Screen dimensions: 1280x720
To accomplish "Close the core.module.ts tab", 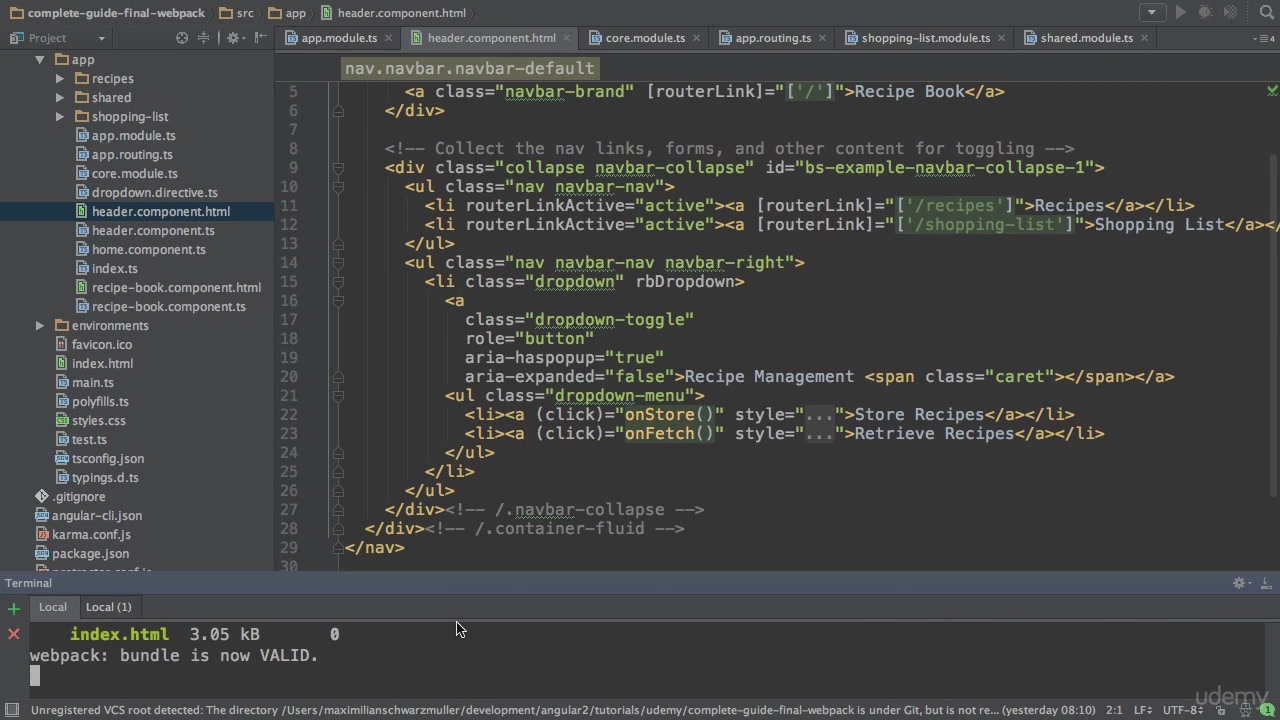I will (x=697, y=38).
